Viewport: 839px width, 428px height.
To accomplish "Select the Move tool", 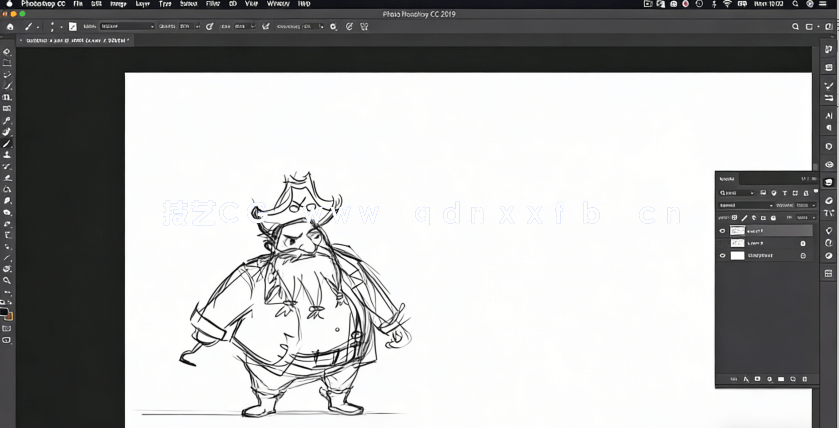I will (7, 51).
